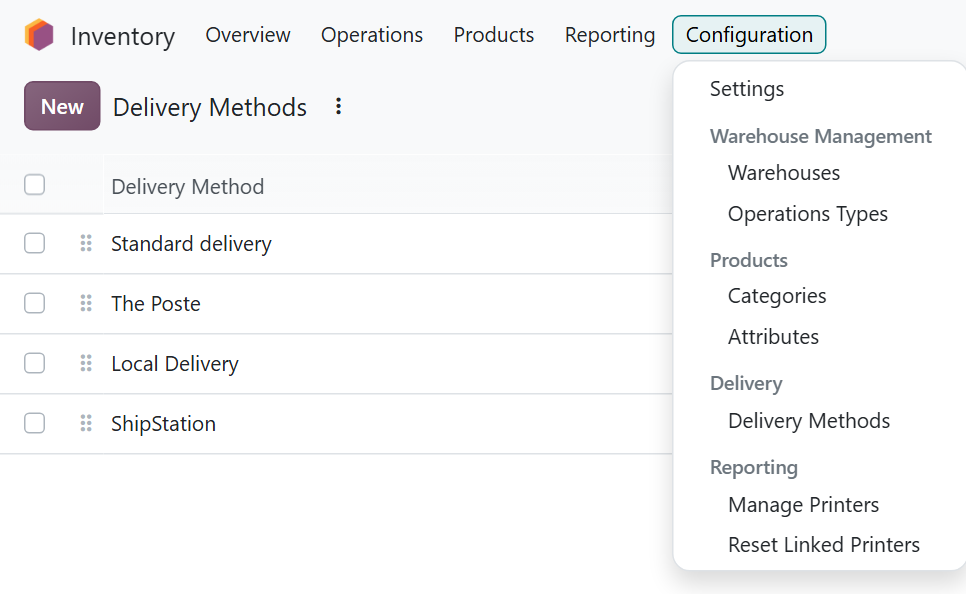Sort by Delivery Method column header

[187, 187]
